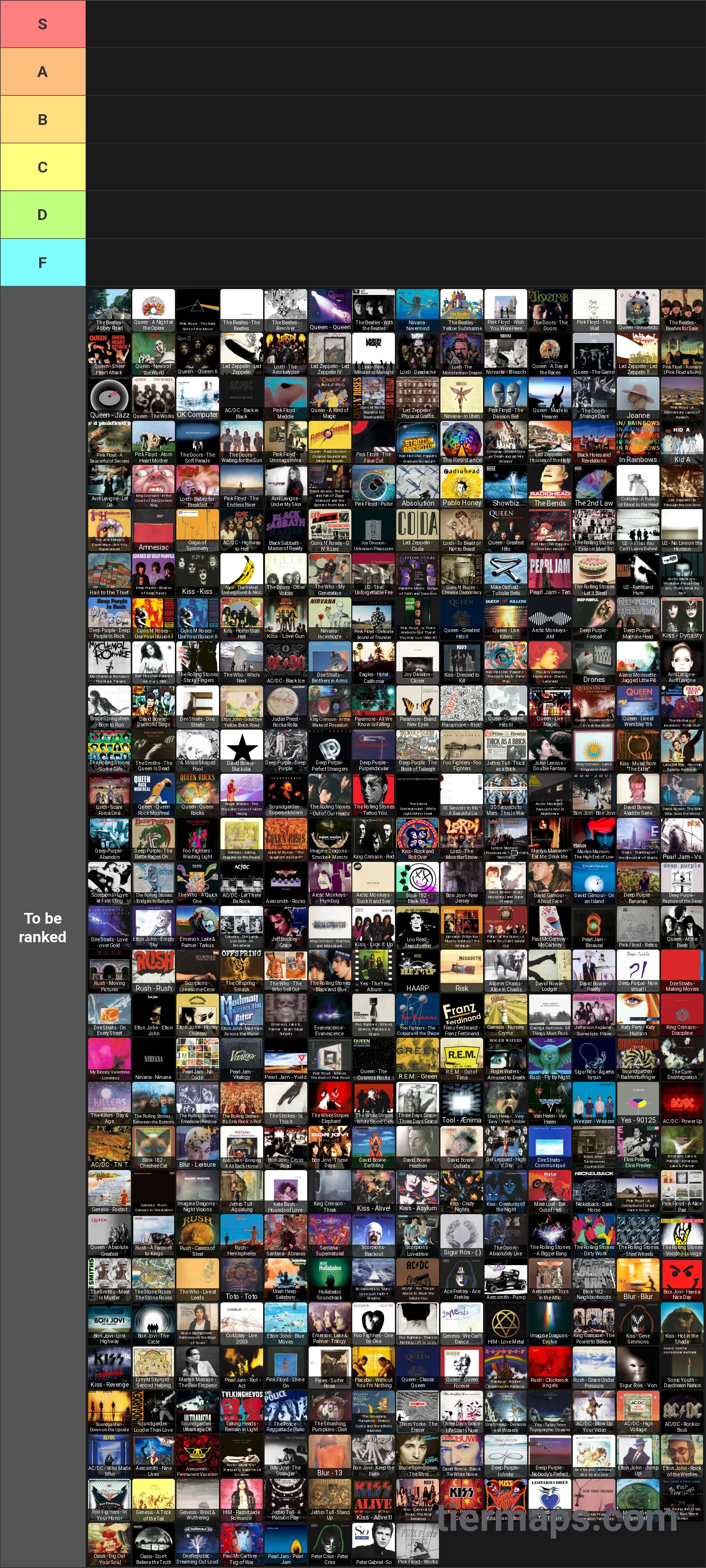Click Hail to the Thief thumbnail
Screen dimensions: 706x1568
[109, 575]
